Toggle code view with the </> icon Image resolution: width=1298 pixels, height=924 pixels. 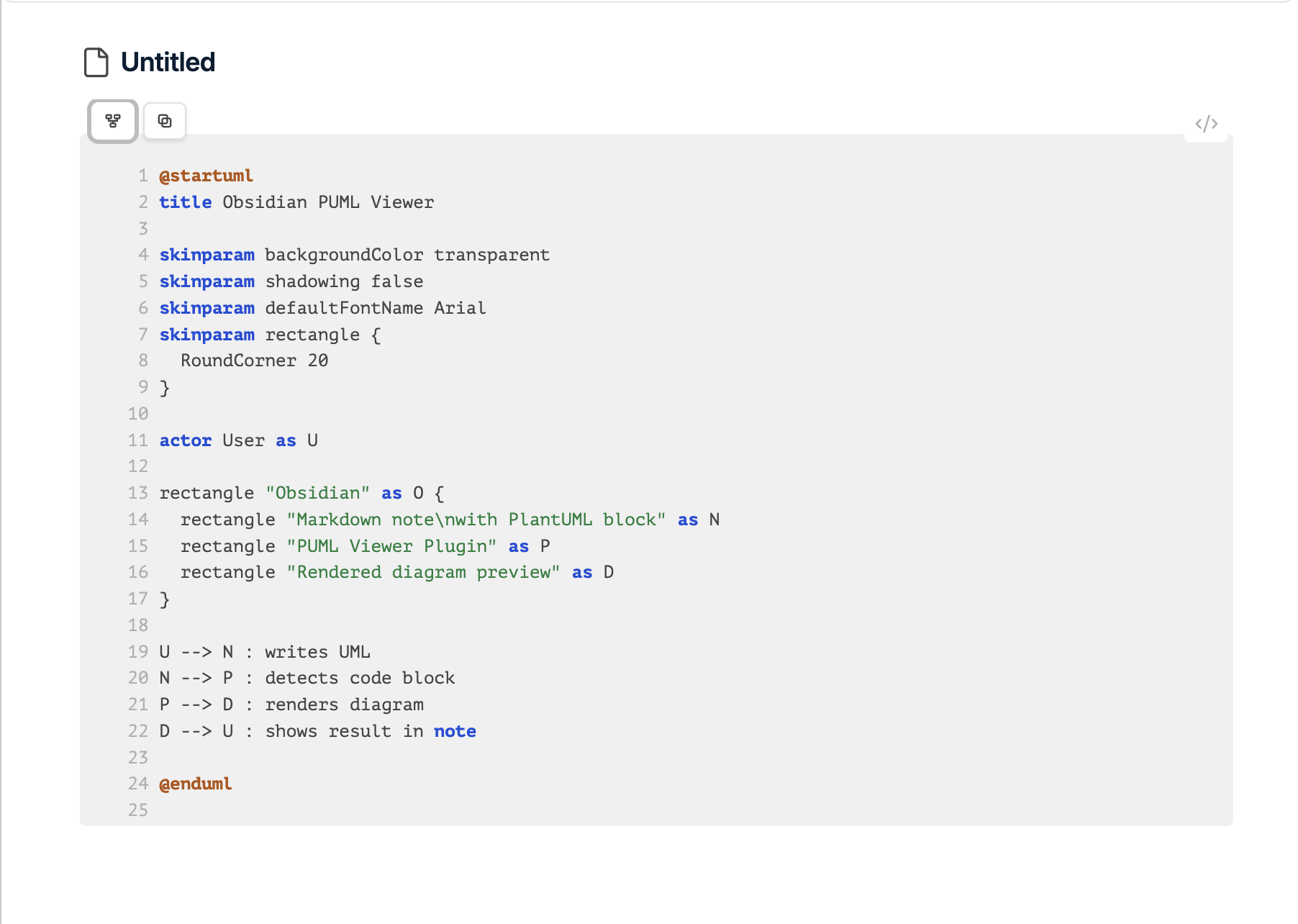1206,124
